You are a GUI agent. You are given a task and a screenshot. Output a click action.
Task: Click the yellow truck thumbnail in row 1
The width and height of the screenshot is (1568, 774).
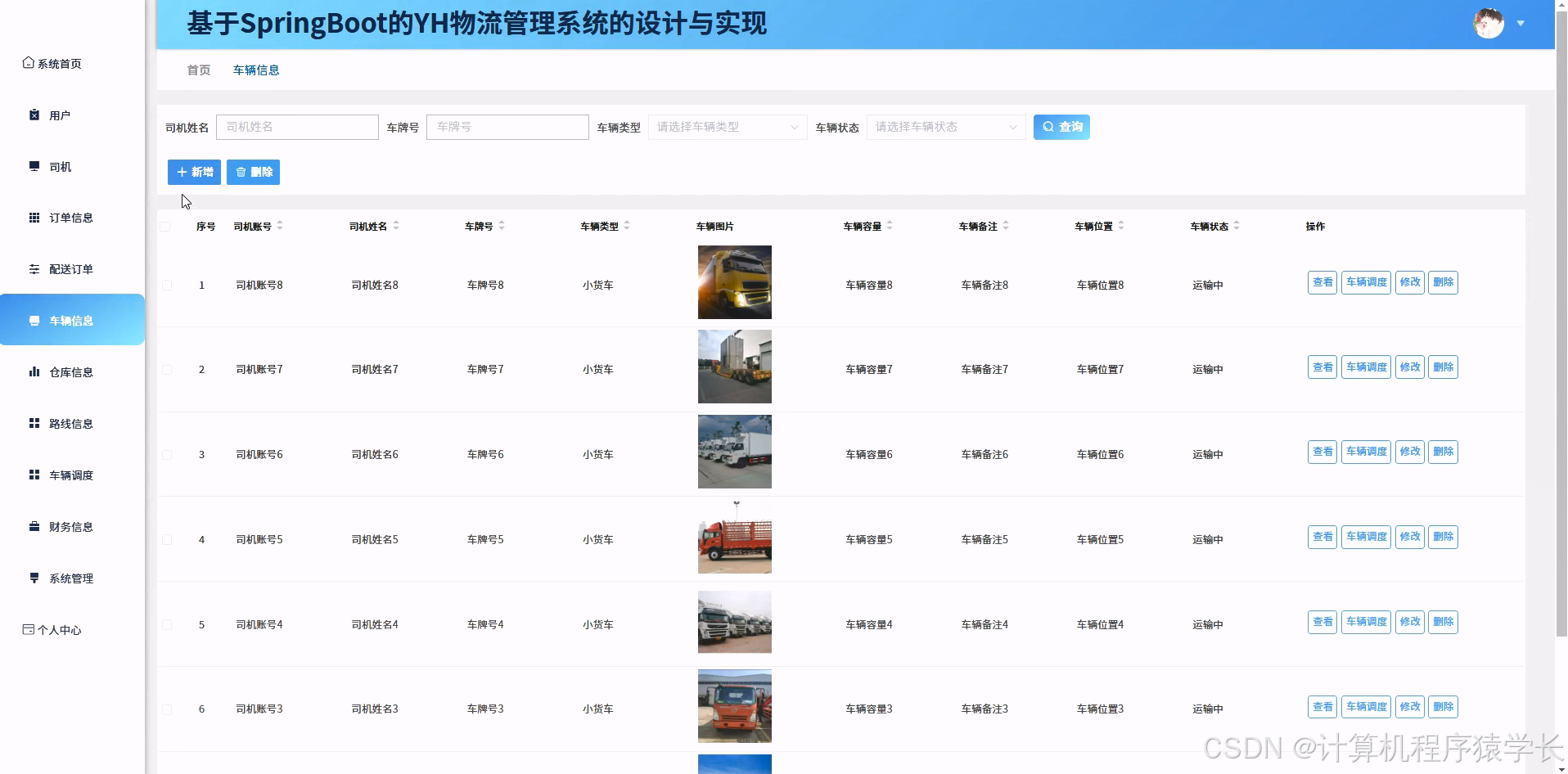click(x=733, y=282)
